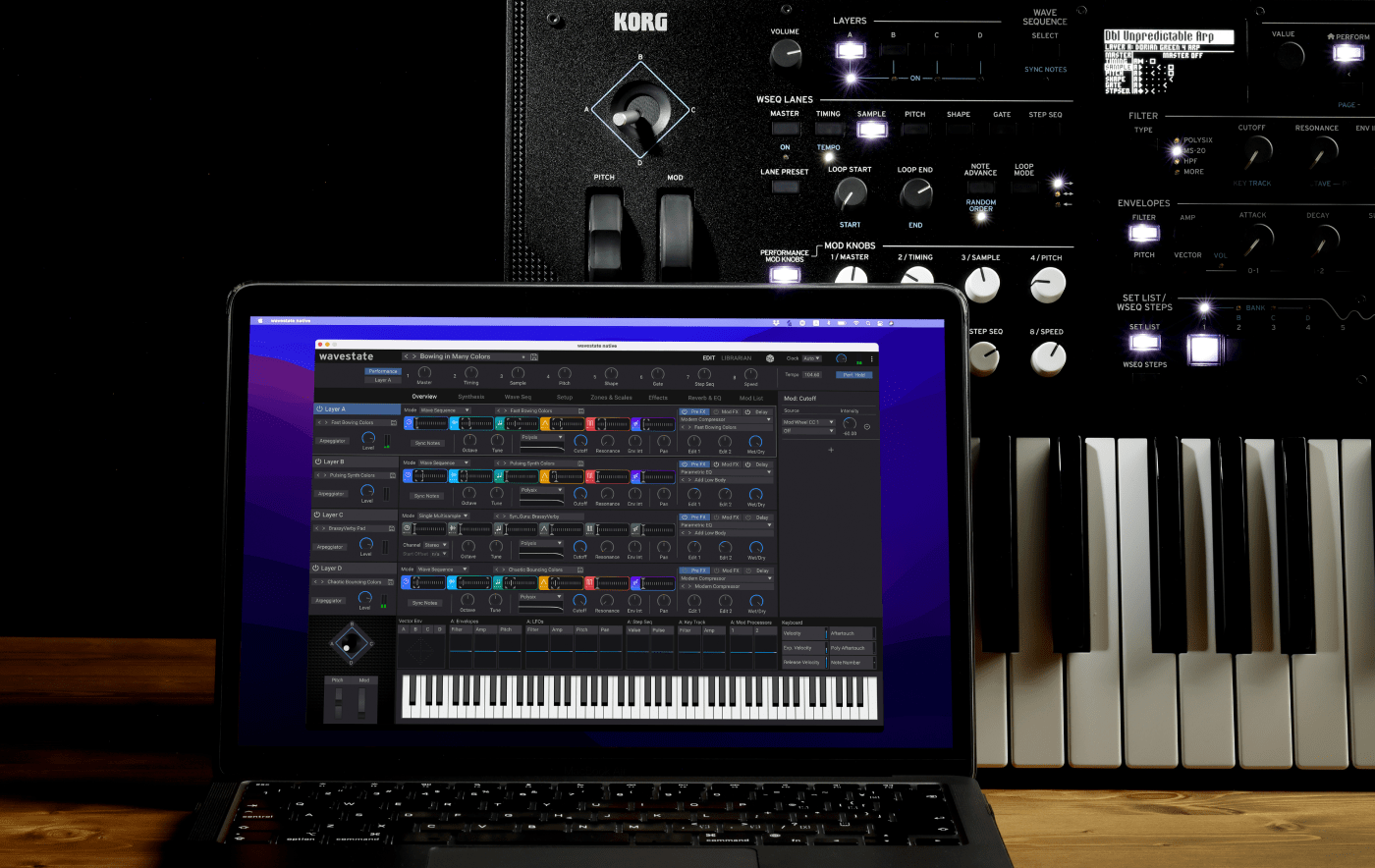Viewport: 1375px width, 868px height.
Task: Click Aftertouch in the Keyboard mod sources
Action: [x=852, y=633]
